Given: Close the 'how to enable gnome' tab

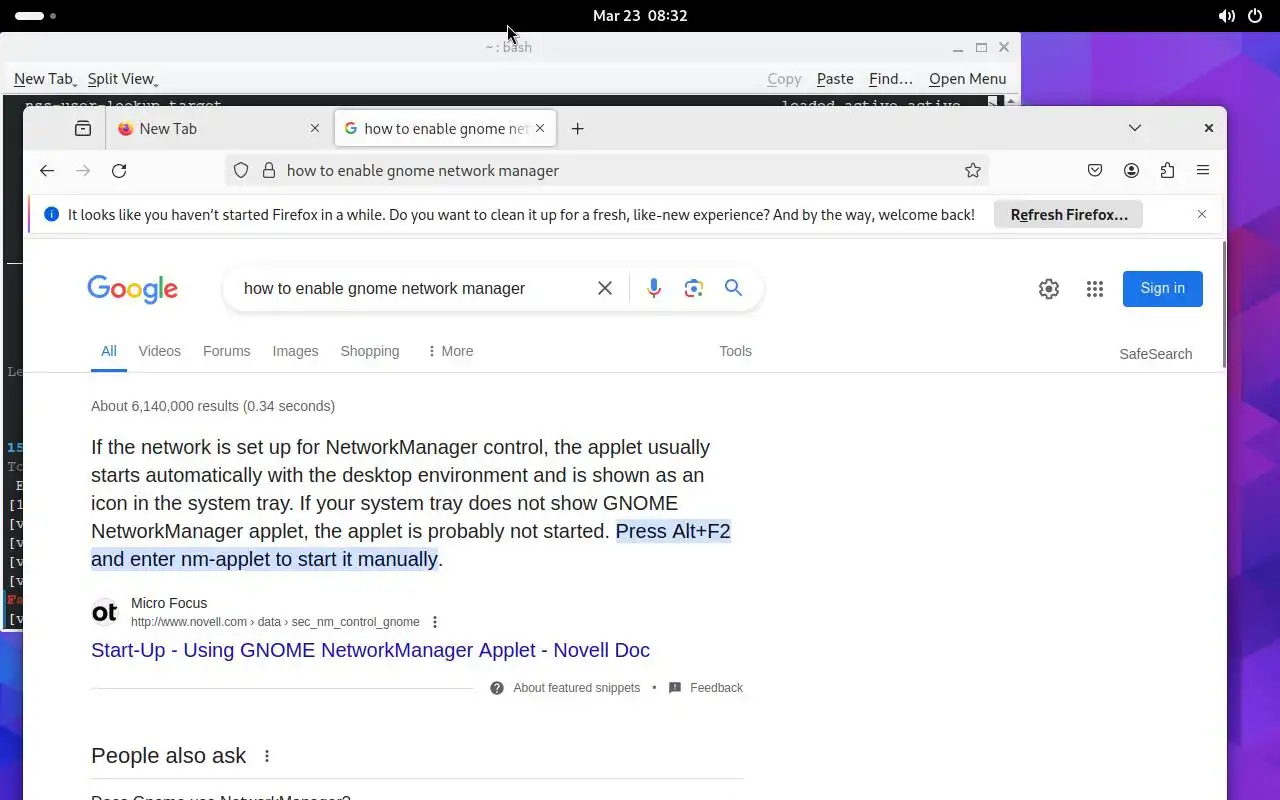Looking at the screenshot, I should 540,128.
